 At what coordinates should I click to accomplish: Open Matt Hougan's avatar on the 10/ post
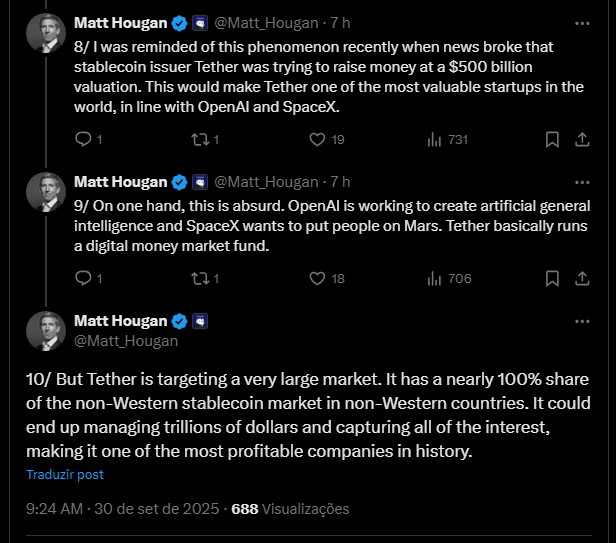(46, 331)
